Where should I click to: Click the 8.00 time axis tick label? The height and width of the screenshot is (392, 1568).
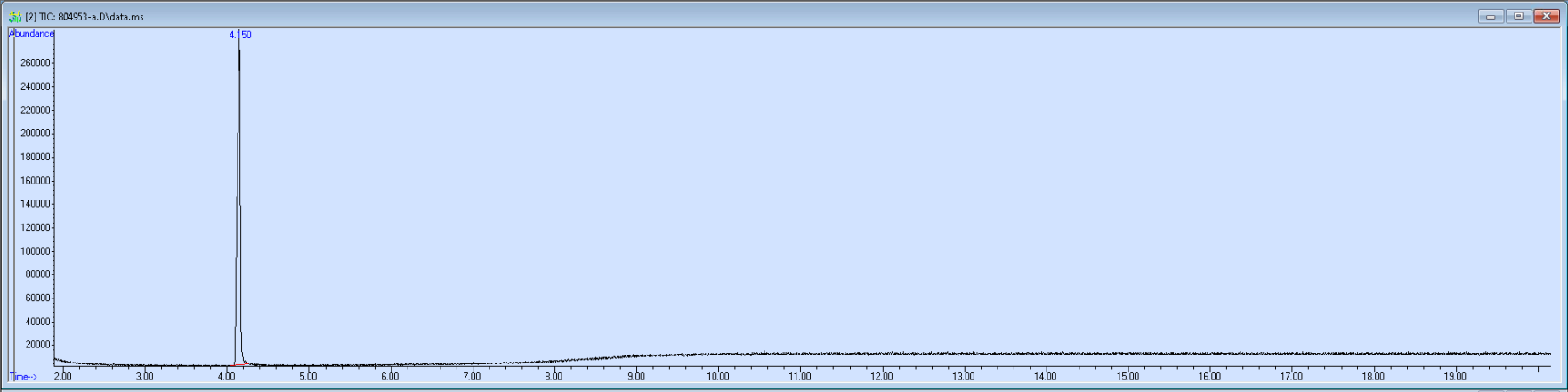point(554,377)
